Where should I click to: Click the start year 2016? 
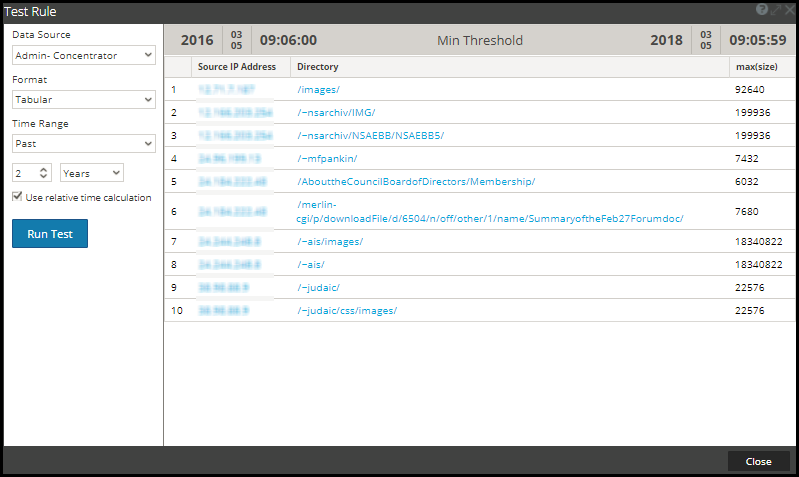pos(197,40)
